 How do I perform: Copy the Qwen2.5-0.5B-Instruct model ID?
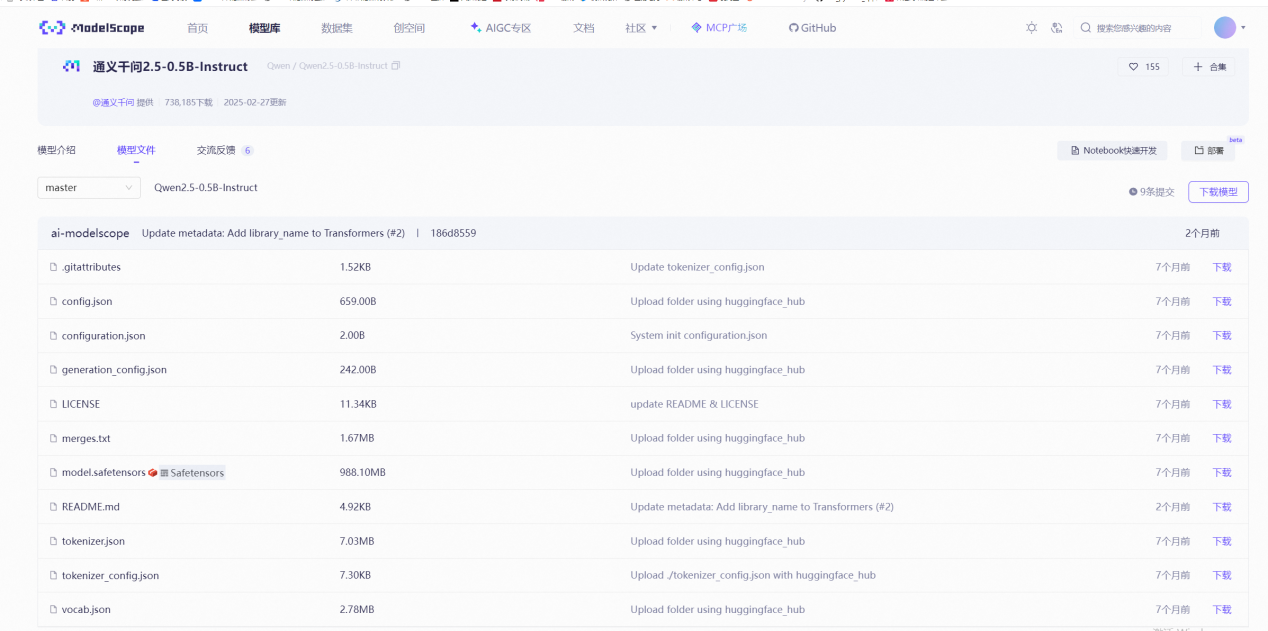(x=396, y=66)
